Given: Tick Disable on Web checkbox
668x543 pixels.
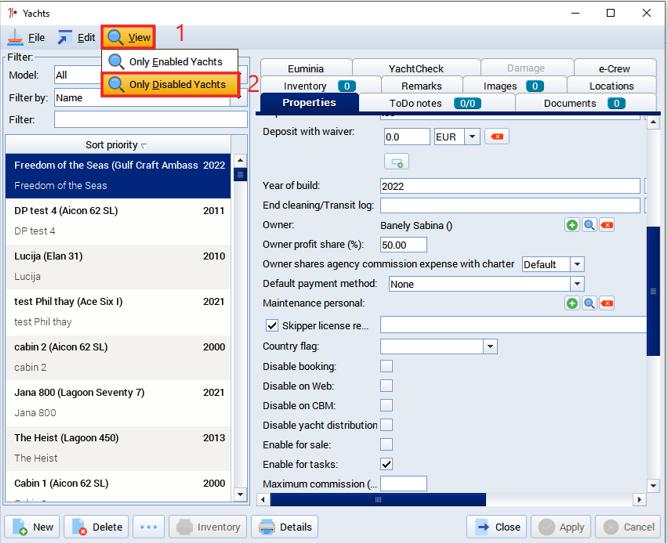Looking at the screenshot, I should (x=386, y=386).
